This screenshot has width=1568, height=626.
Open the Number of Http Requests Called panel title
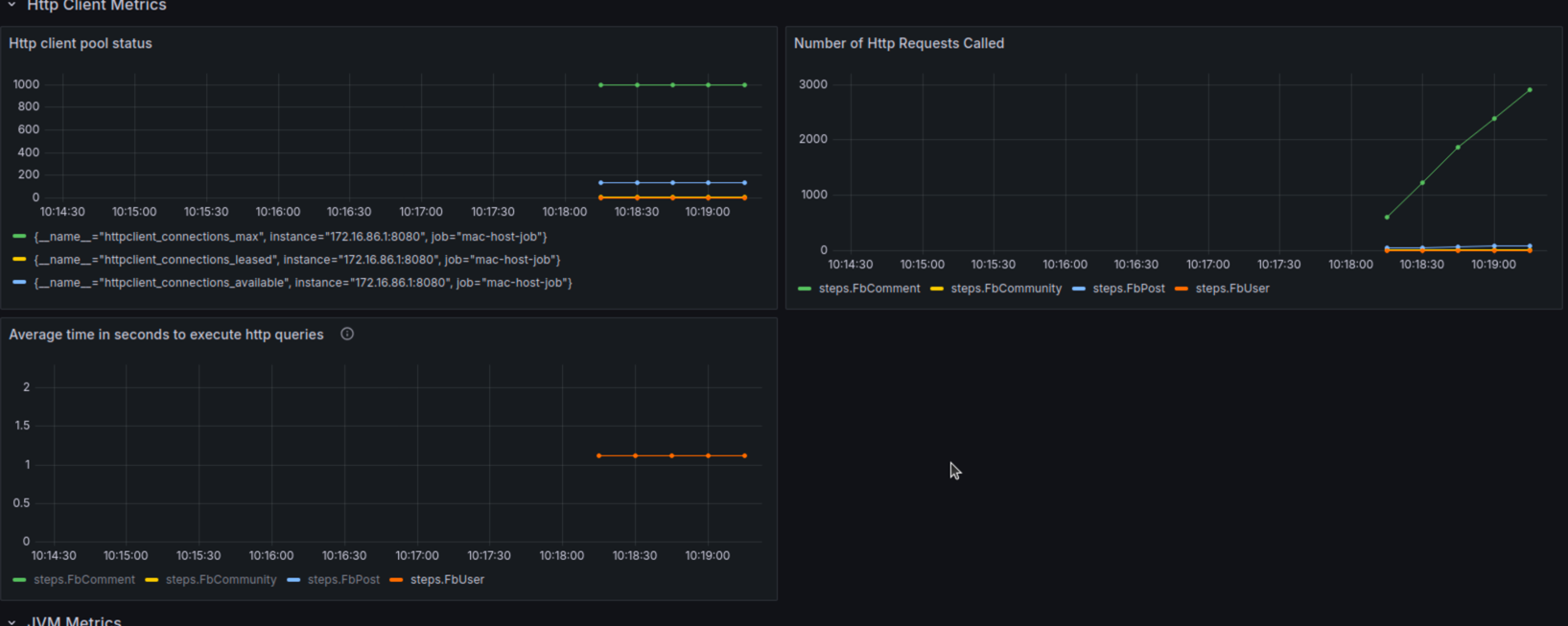pyautogui.click(x=899, y=43)
